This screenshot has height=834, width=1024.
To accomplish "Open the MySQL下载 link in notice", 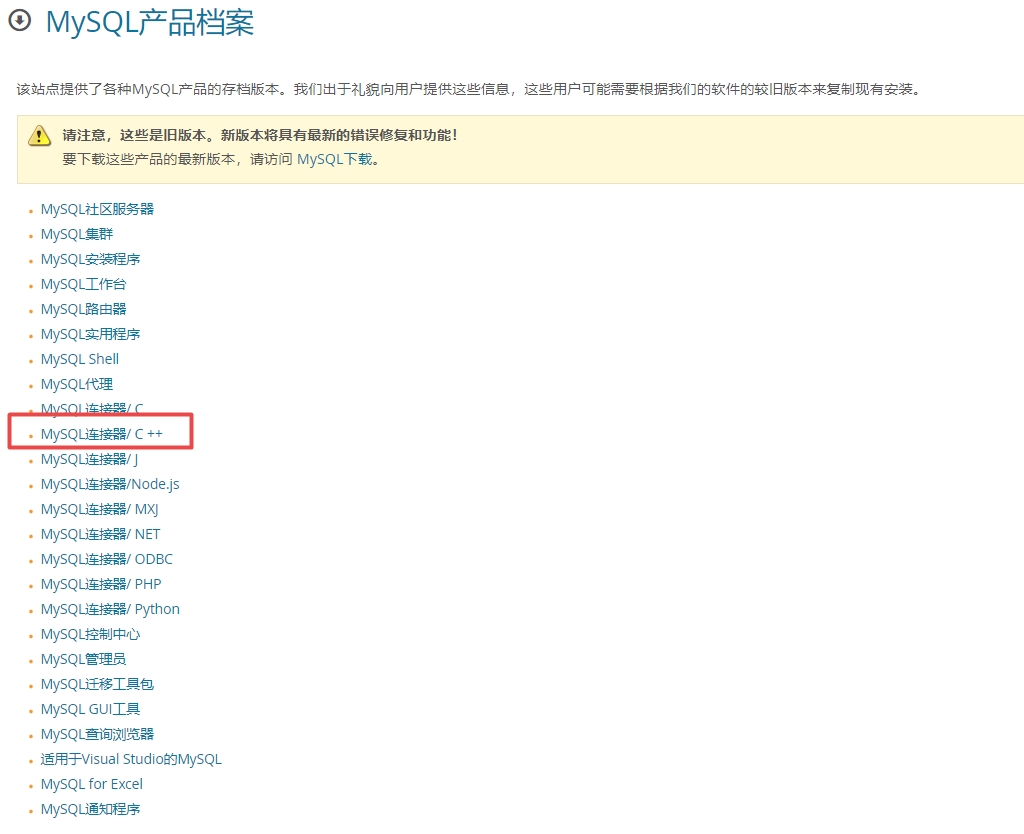I will 334,159.
